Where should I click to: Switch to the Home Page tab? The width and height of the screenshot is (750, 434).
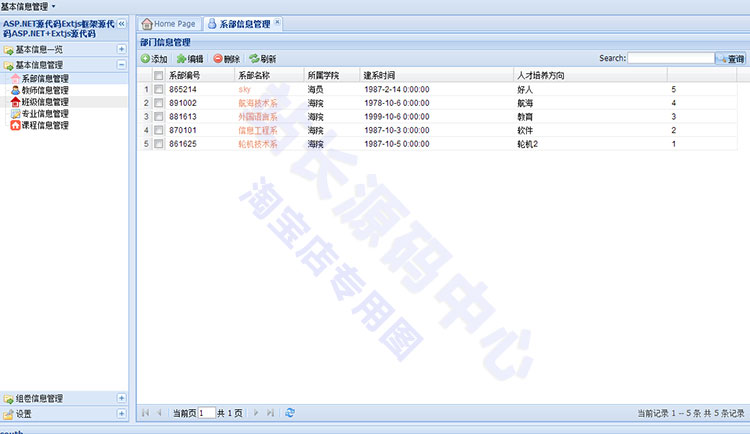point(168,23)
